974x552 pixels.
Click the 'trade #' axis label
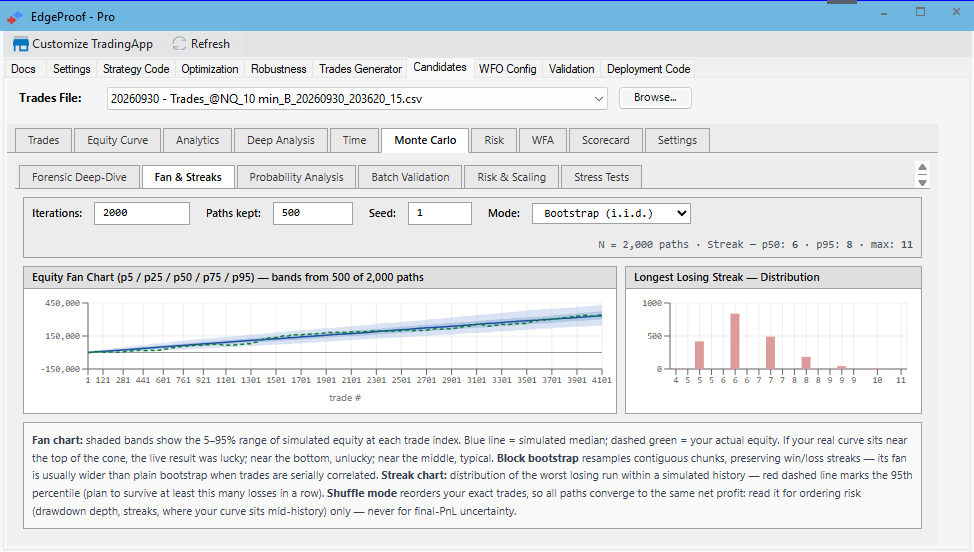pos(345,397)
